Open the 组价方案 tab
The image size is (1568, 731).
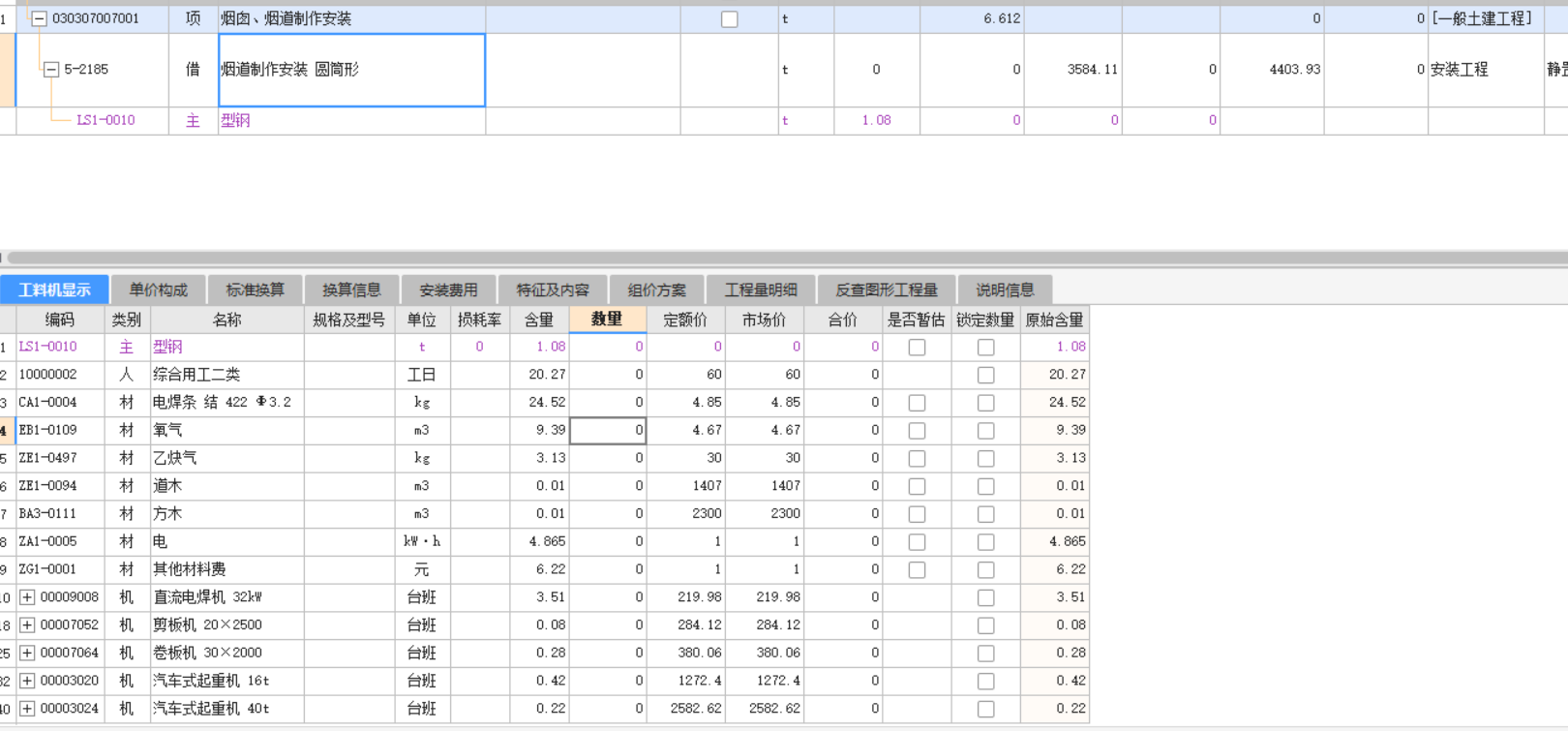[657, 289]
